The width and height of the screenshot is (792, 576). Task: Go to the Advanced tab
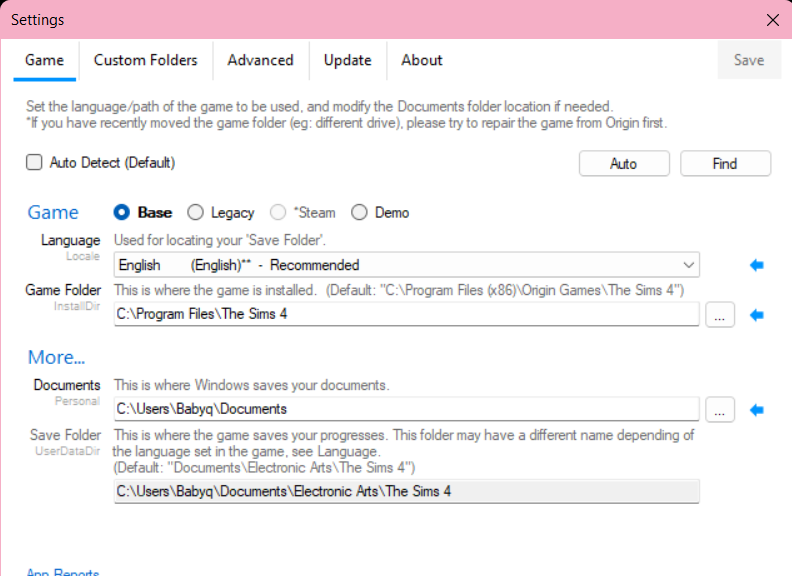click(260, 60)
